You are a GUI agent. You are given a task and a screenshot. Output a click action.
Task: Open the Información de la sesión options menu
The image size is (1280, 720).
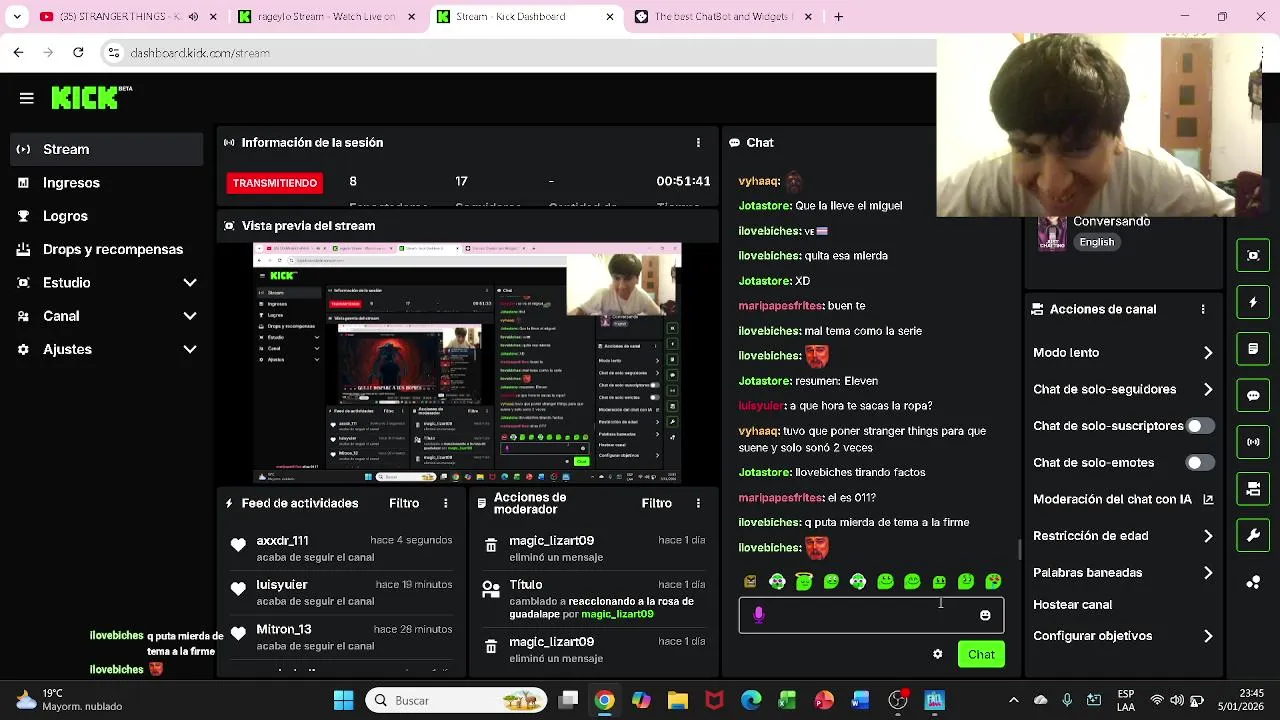point(698,143)
